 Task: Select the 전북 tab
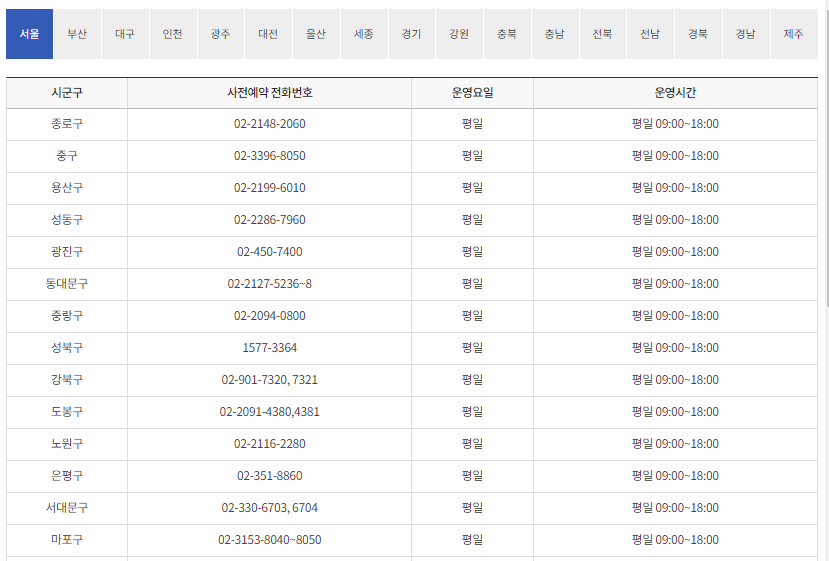pyautogui.click(x=603, y=34)
